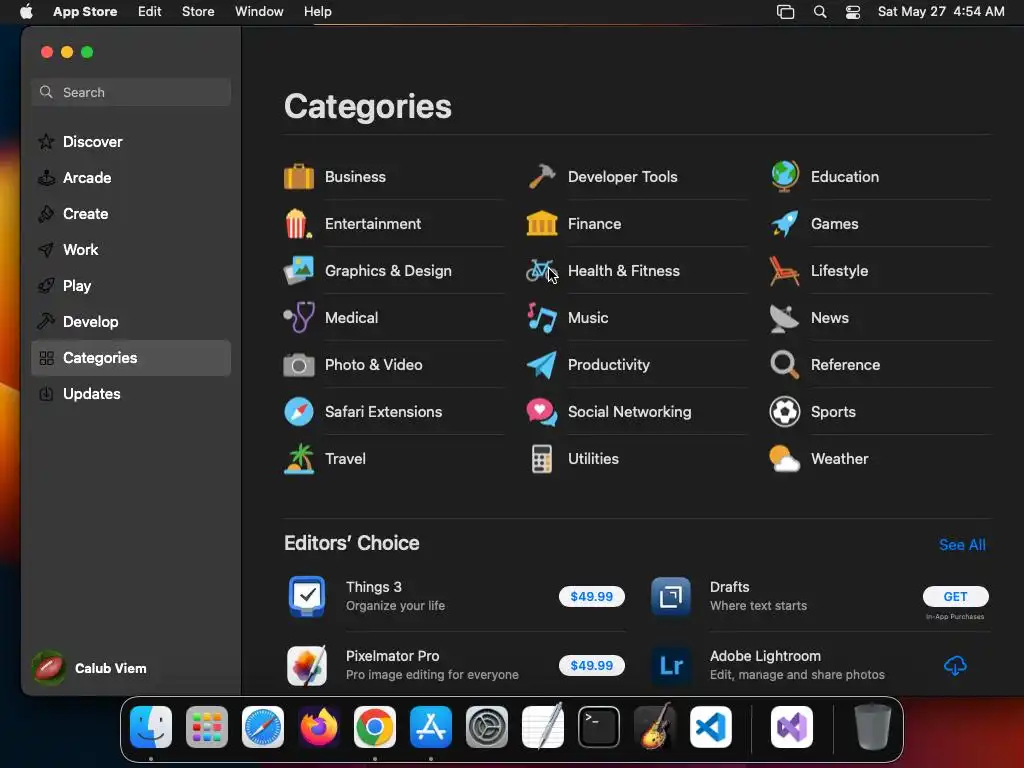Click the Things 3 app icon
The width and height of the screenshot is (1024, 768).
[x=307, y=596]
